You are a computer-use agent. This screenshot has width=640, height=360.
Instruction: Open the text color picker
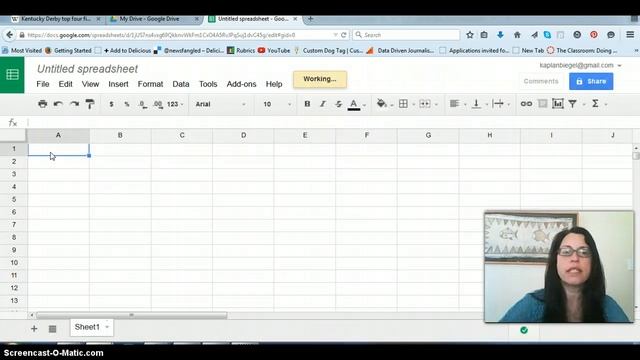click(354, 104)
